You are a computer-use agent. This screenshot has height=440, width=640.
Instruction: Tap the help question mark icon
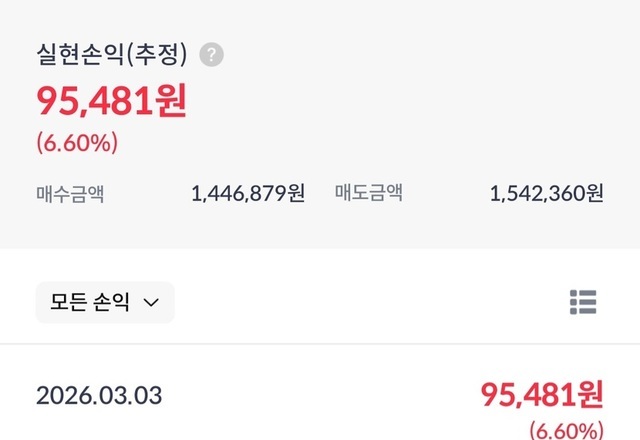(x=211, y=55)
